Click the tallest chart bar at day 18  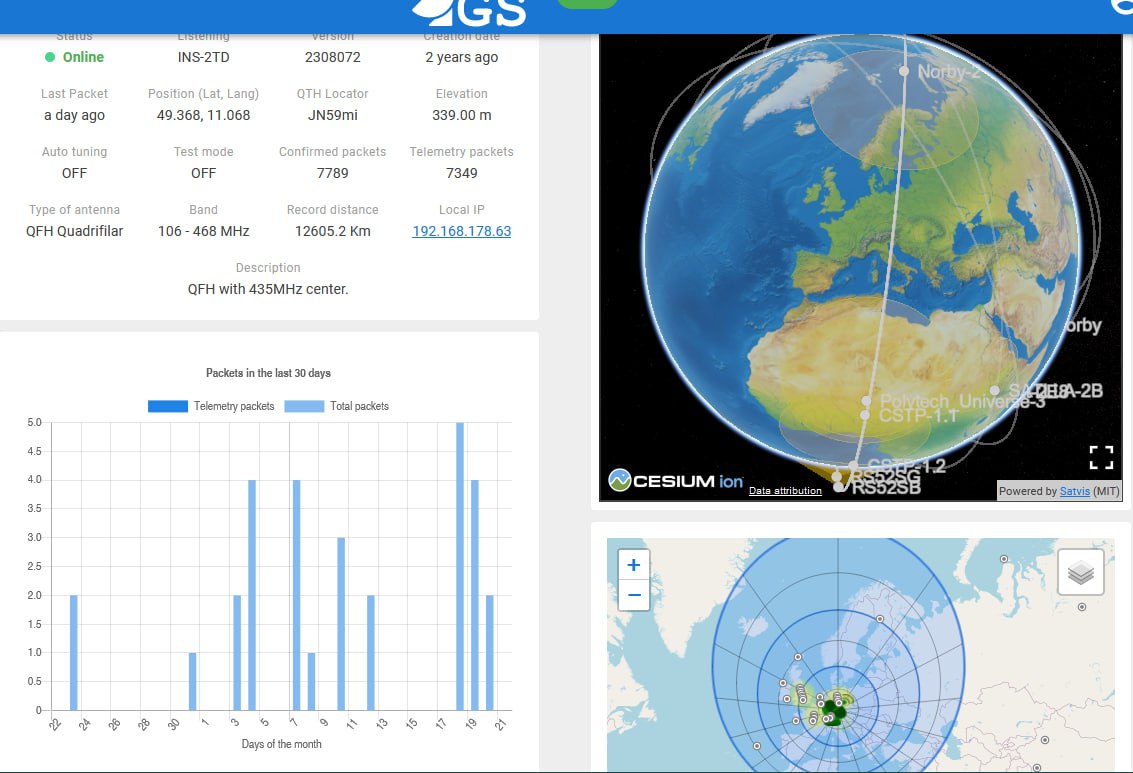tap(460, 566)
